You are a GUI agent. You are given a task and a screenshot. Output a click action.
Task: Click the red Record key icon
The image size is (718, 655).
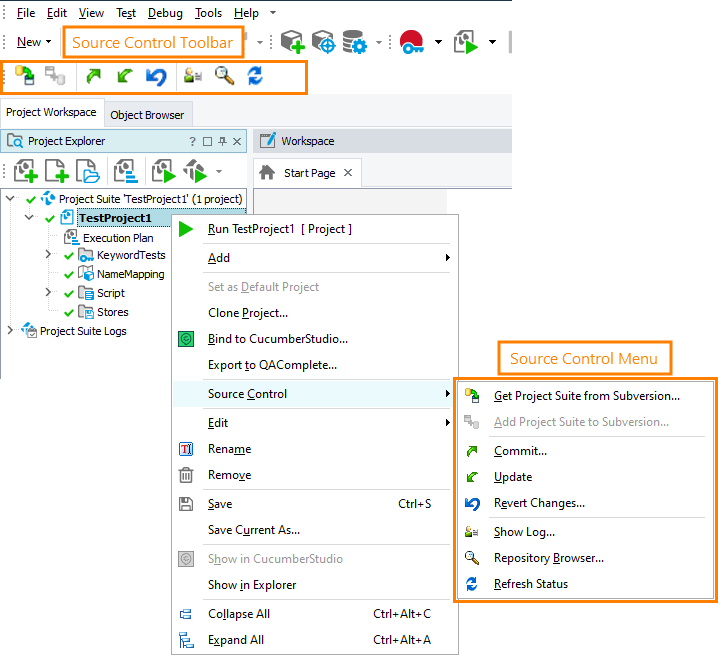click(x=411, y=42)
